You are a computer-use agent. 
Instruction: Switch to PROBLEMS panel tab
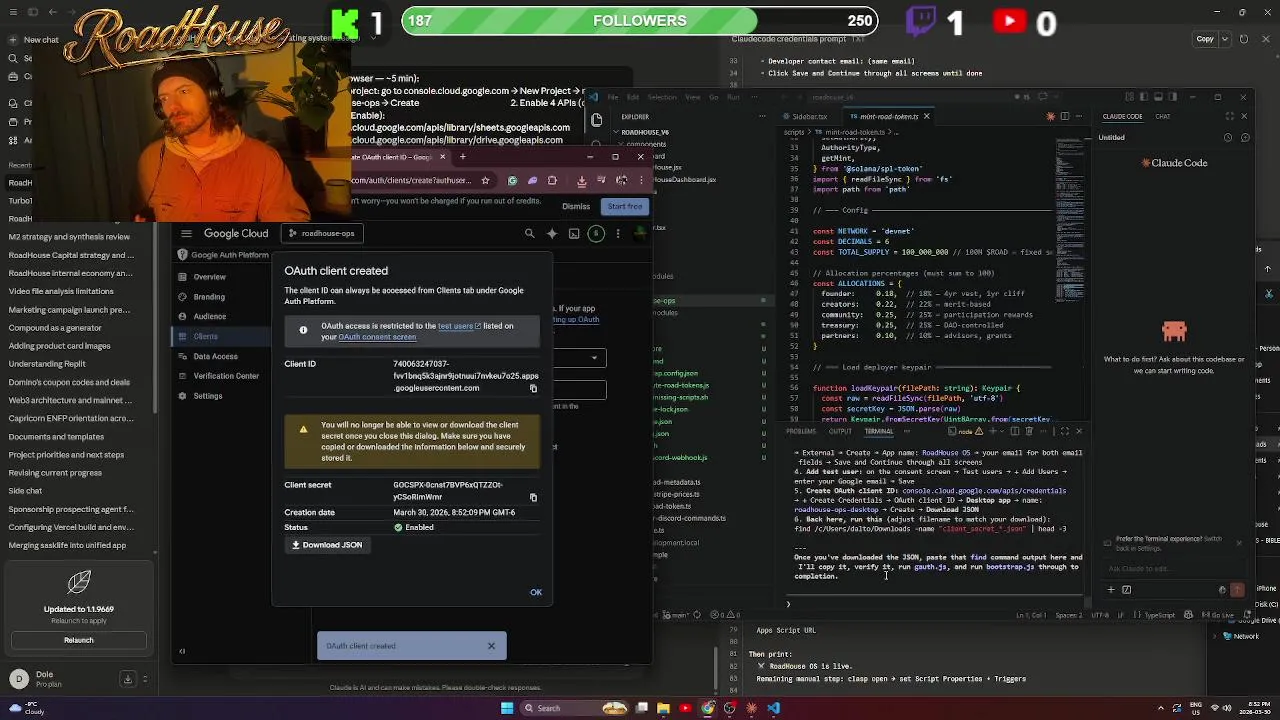coord(801,431)
